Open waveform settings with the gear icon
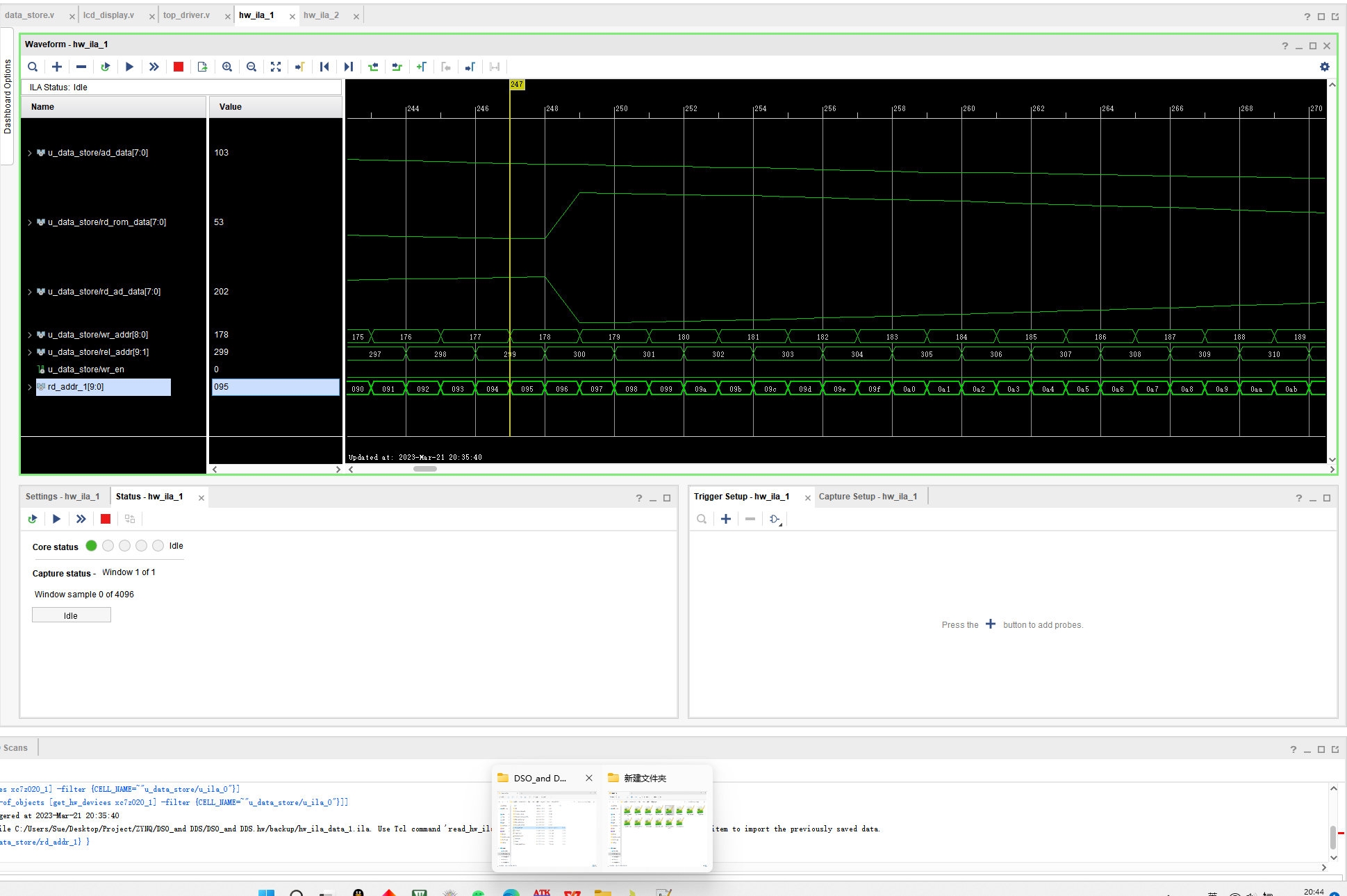Viewport: 1347px width, 896px height. [1324, 67]
